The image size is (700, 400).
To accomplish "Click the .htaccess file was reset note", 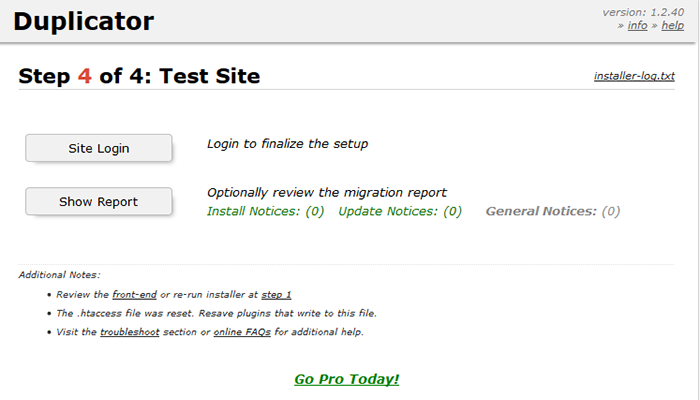I will [216, 313].
